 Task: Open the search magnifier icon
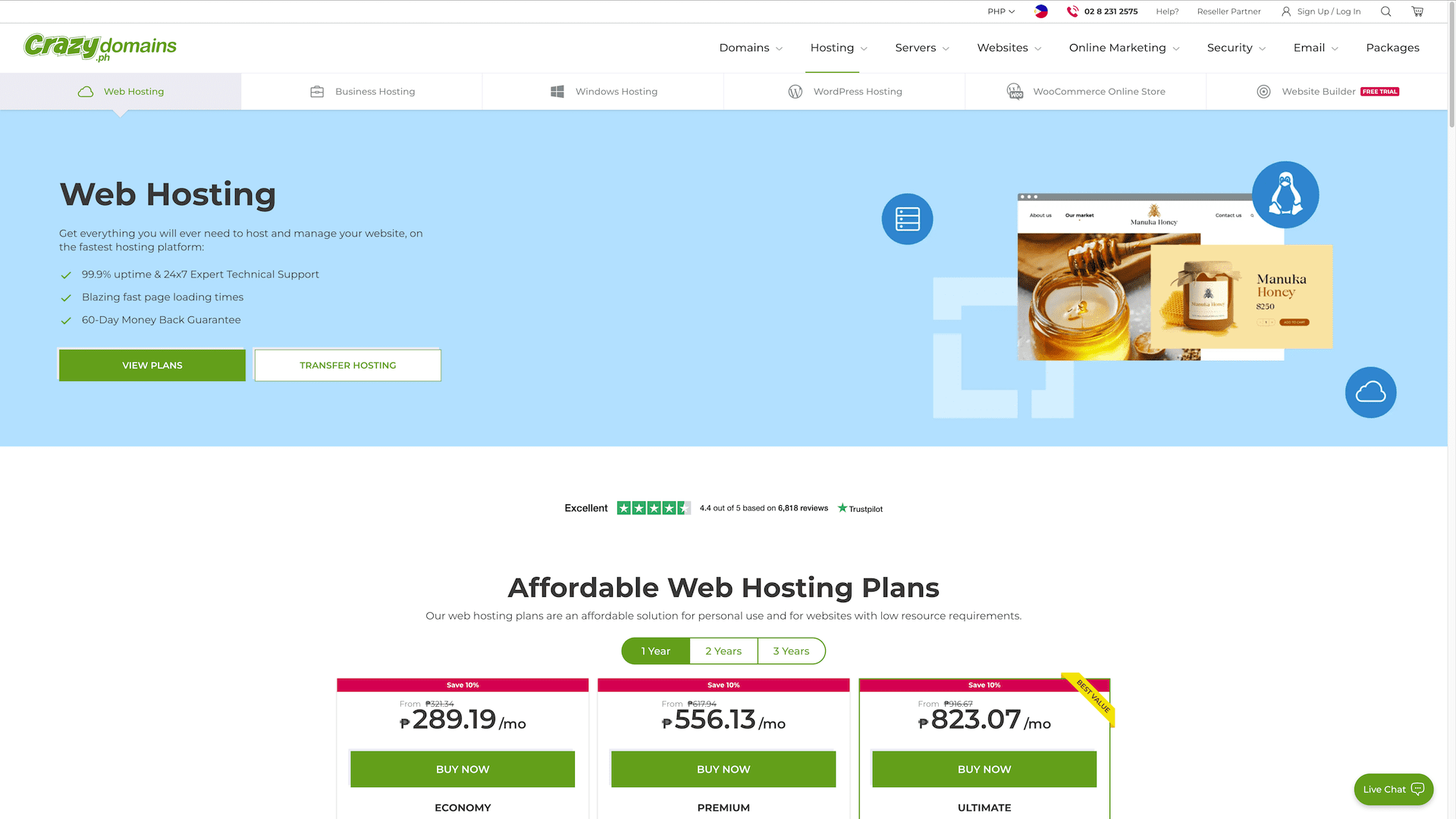(1385, 11)
